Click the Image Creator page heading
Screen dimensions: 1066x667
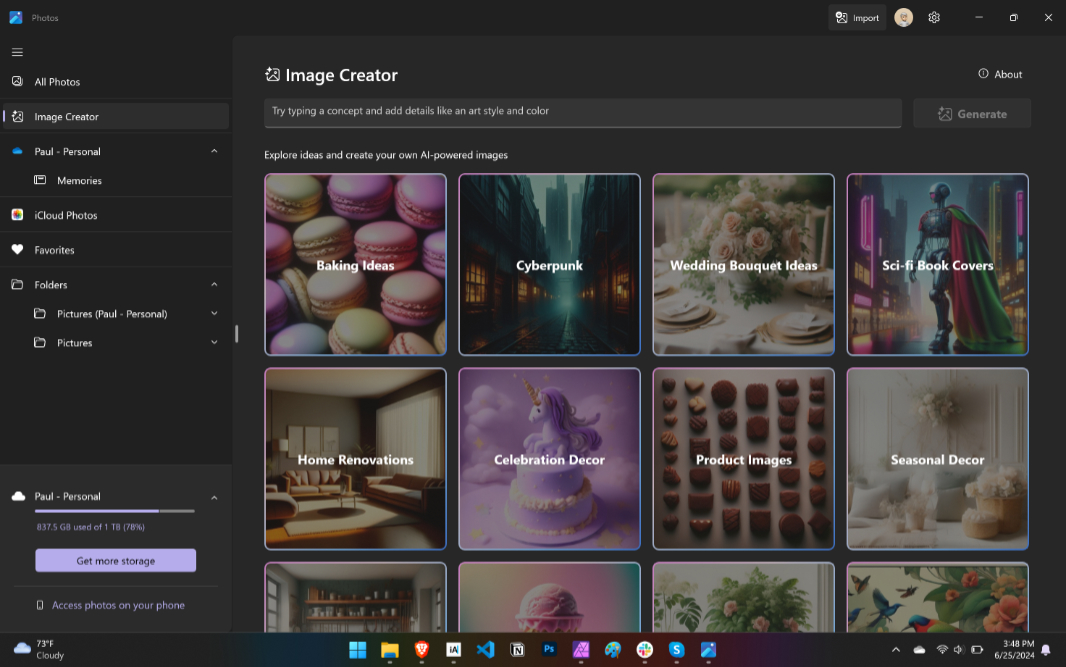pos(341,75)
